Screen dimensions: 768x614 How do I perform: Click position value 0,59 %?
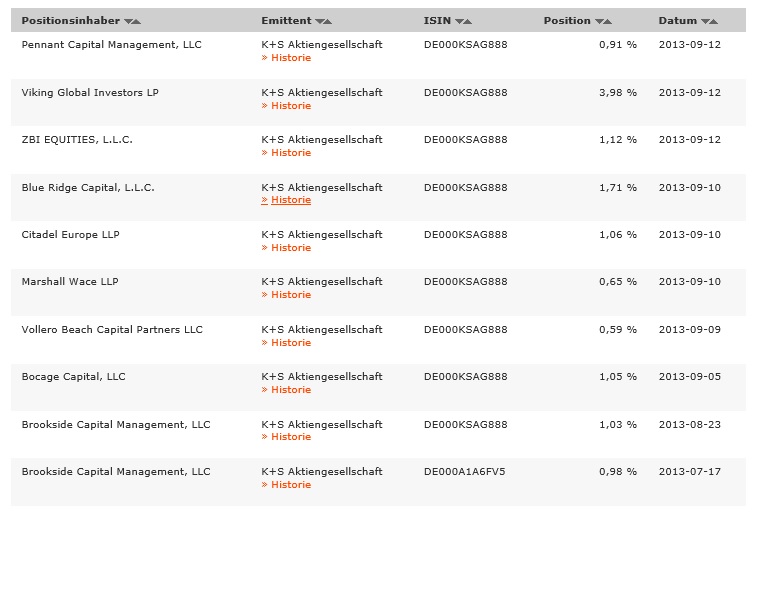[x=618, y=330]
